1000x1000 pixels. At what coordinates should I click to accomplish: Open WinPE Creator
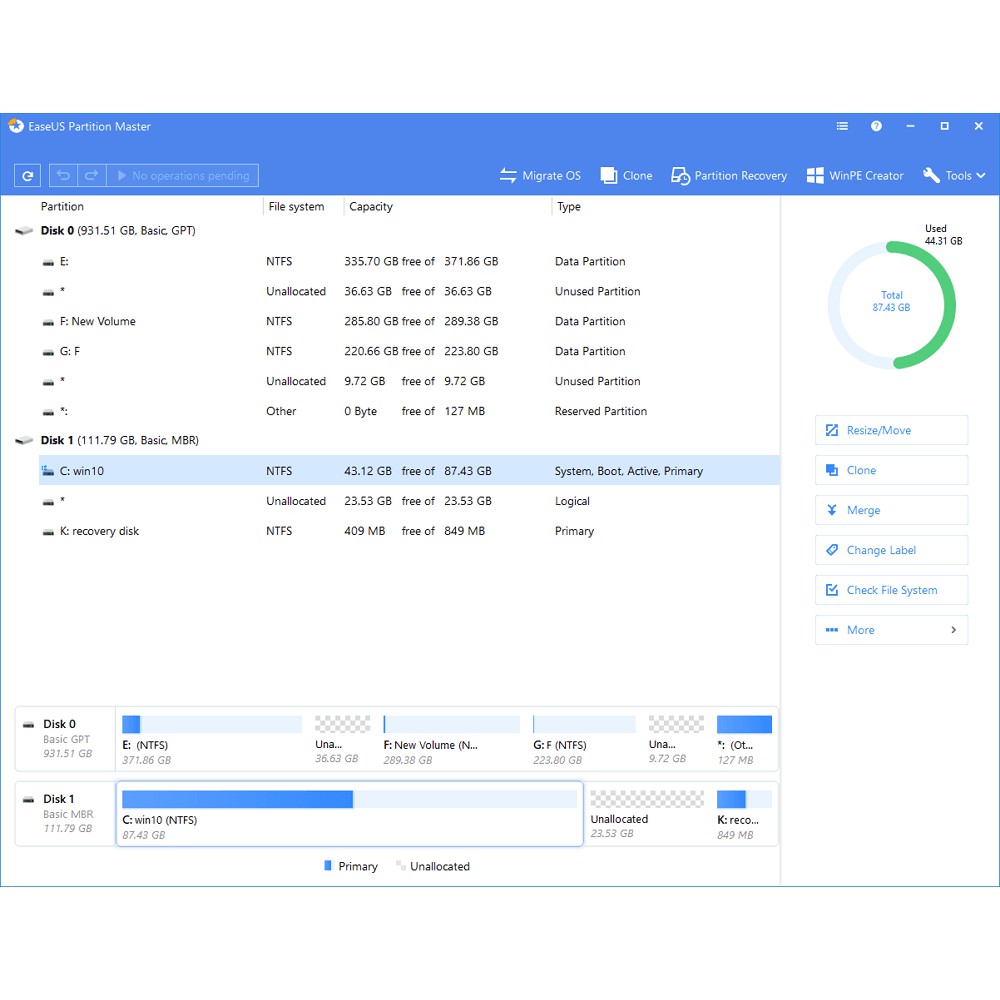(x=854, y=176)
